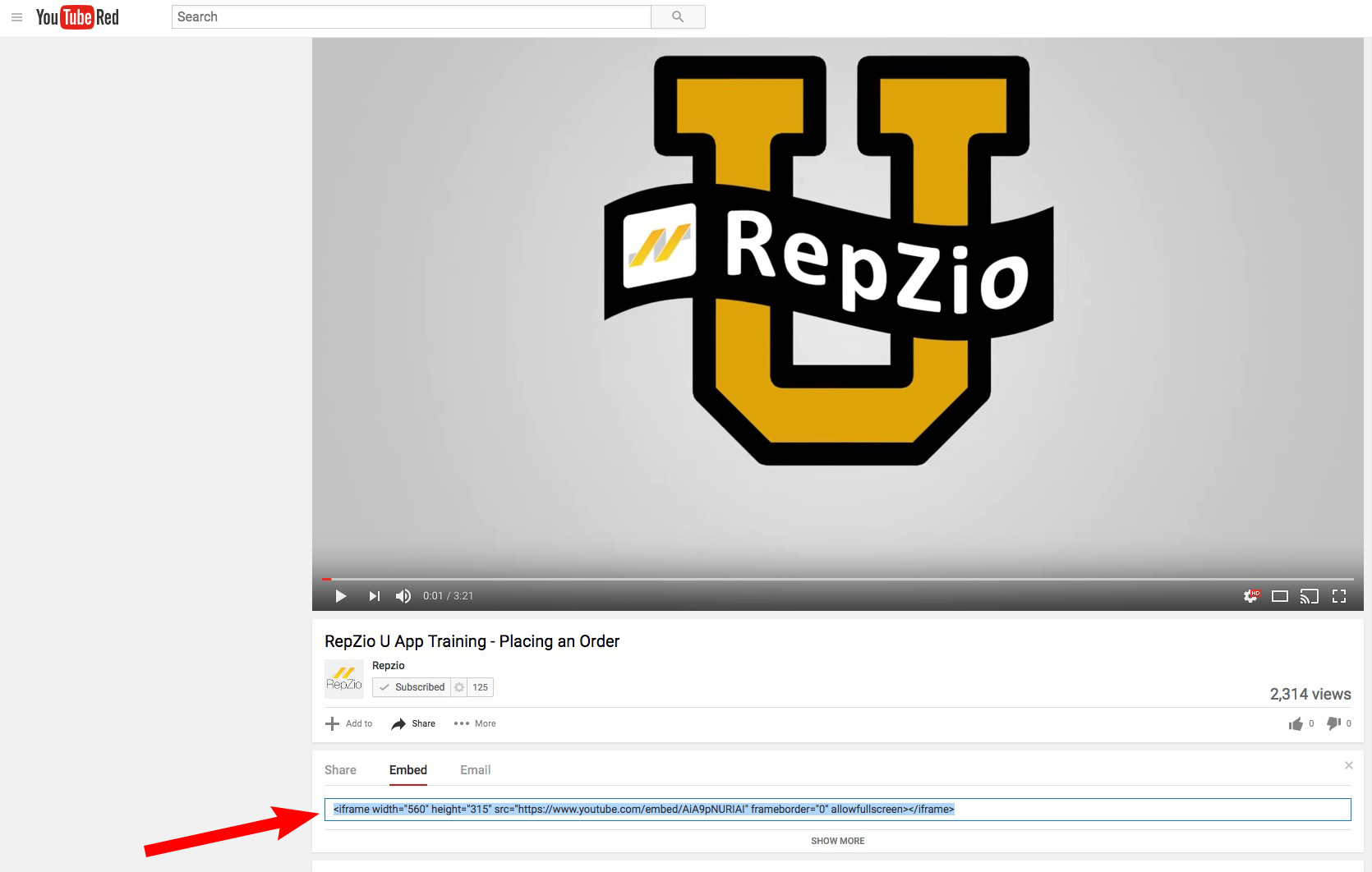The height and width of the screenshot is (872, 1372).
Task: Play the video
Action: click(x=341, y=596)
